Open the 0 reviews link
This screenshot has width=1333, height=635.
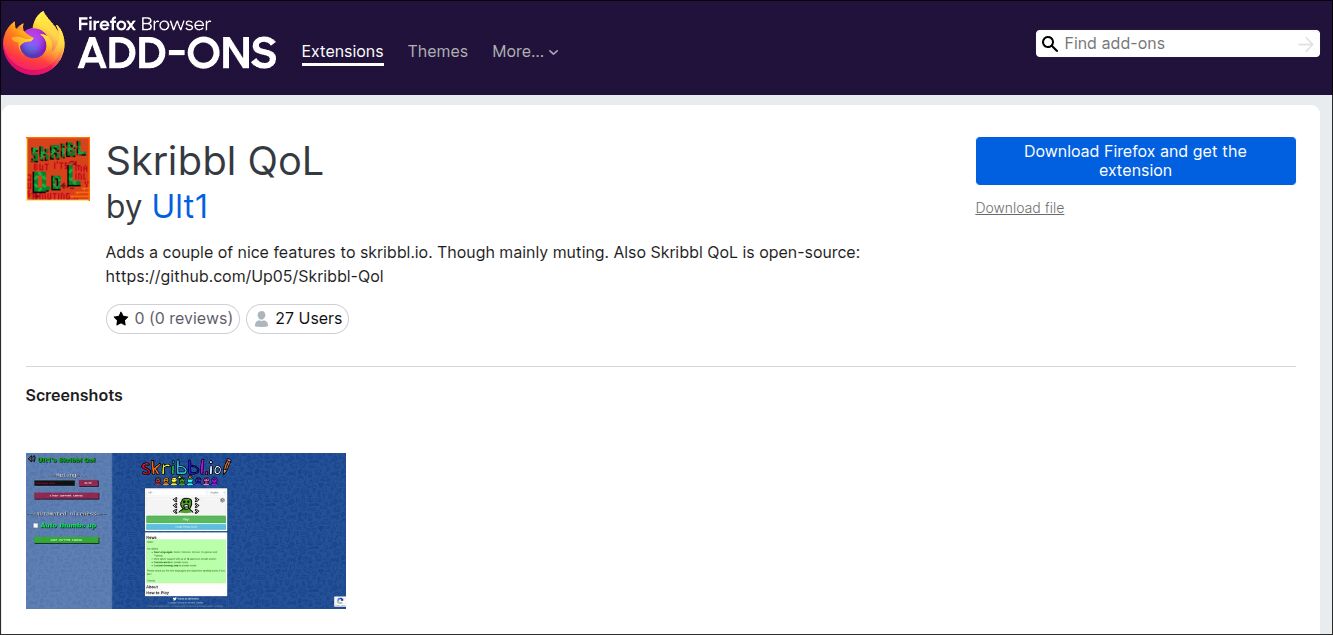point(183,319)
